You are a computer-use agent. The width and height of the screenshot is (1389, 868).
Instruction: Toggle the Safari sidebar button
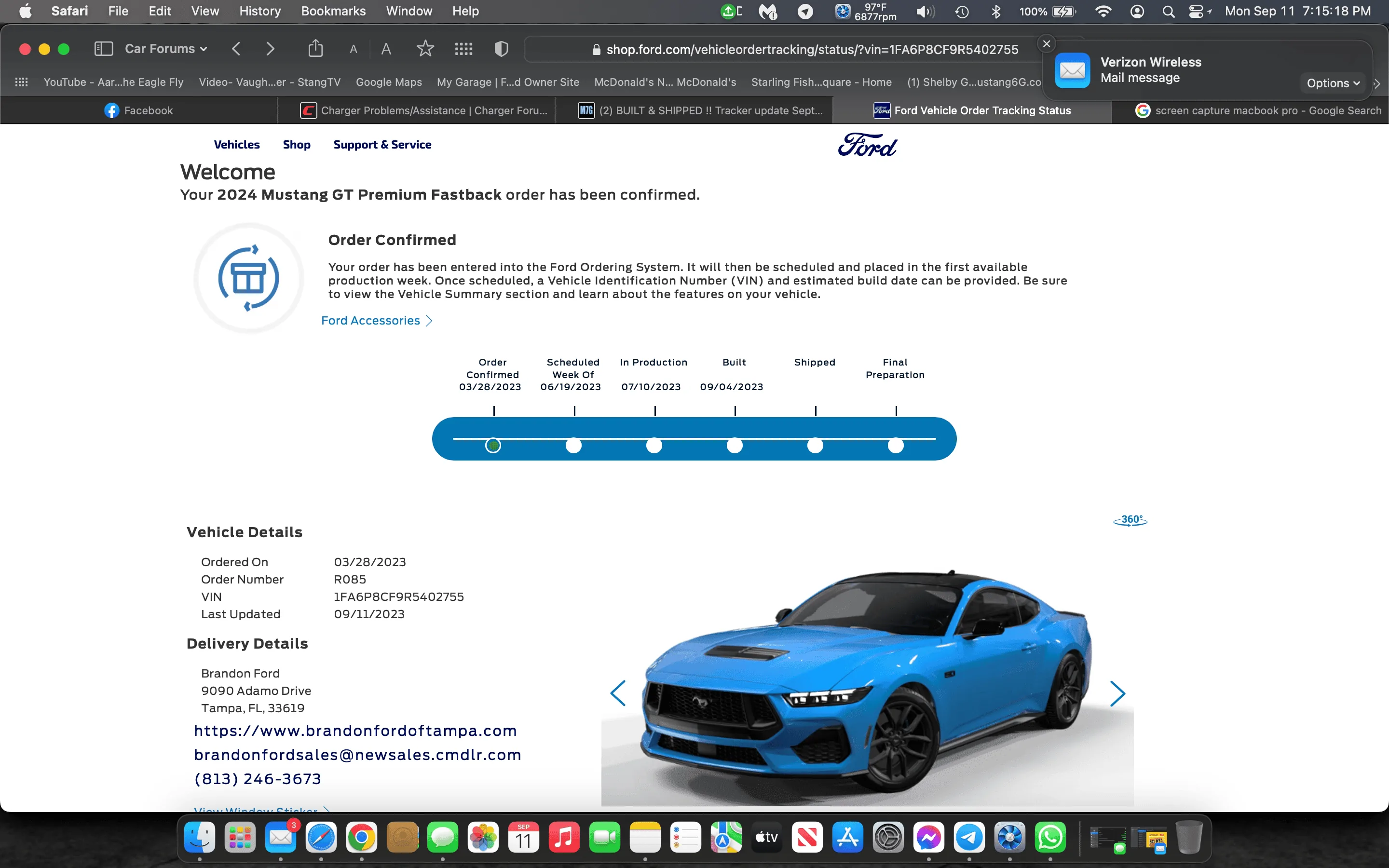click(x=103, y=49)
